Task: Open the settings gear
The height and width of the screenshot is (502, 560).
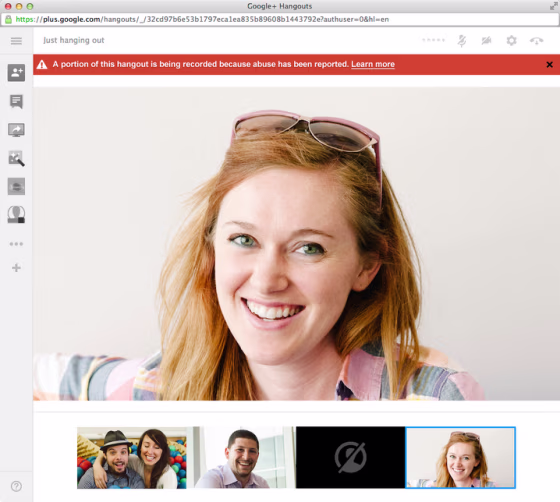Action: pyautogui.click(x=511, y=41)
